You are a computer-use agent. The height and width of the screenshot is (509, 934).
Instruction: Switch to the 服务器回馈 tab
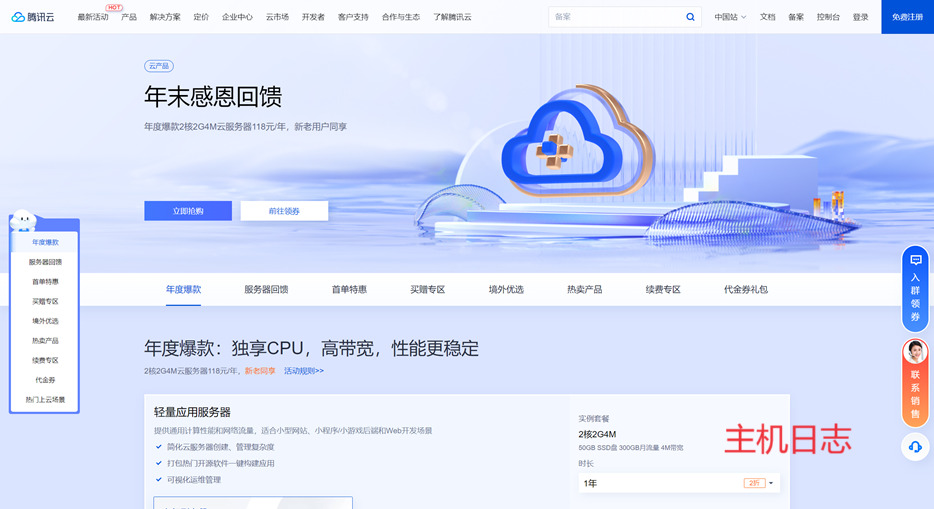(266, 289)
